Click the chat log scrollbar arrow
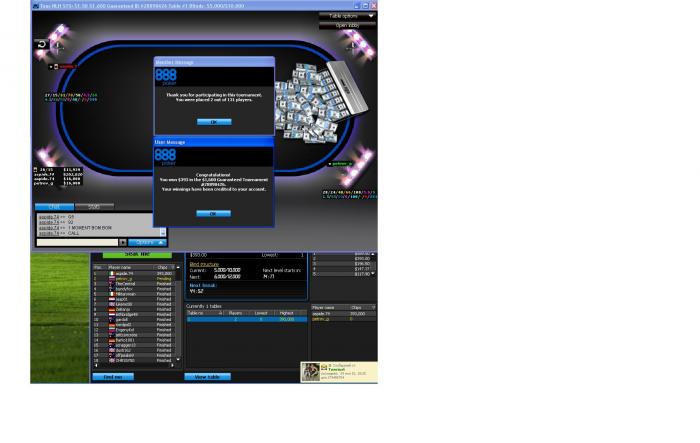The height and width of the screenshot is (443, 700). point(163,232)
